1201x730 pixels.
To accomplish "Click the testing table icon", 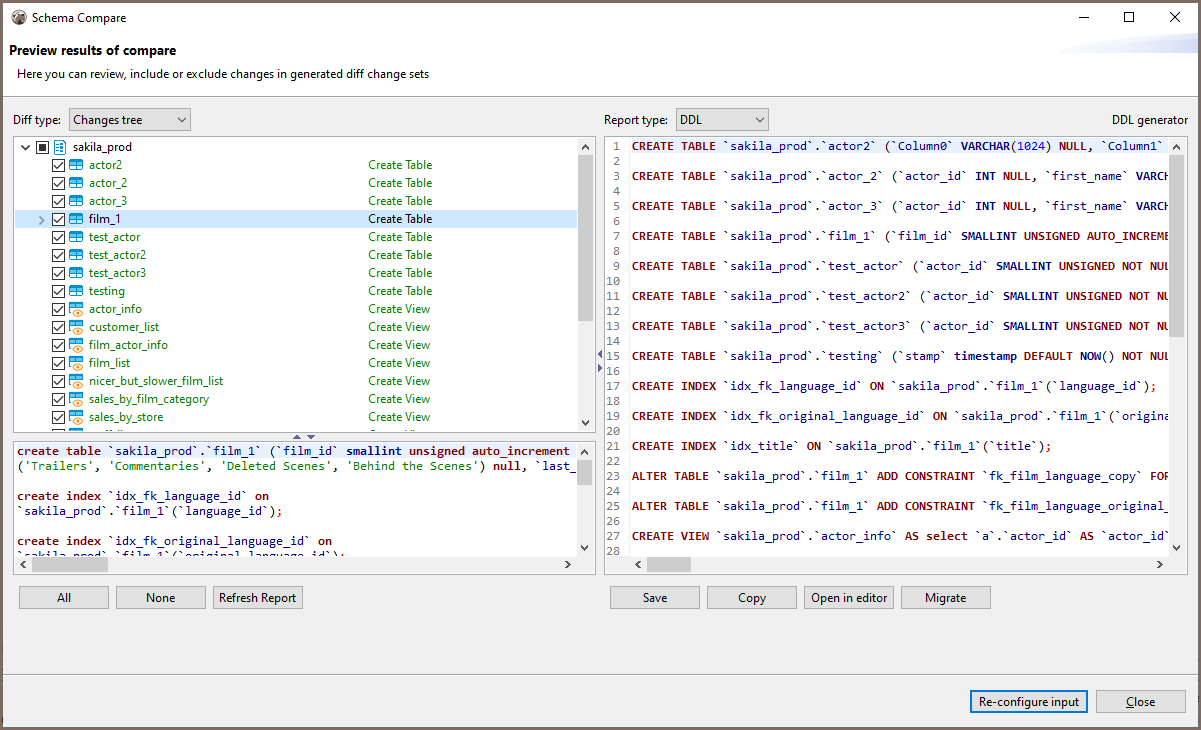I will click(76, 291).
